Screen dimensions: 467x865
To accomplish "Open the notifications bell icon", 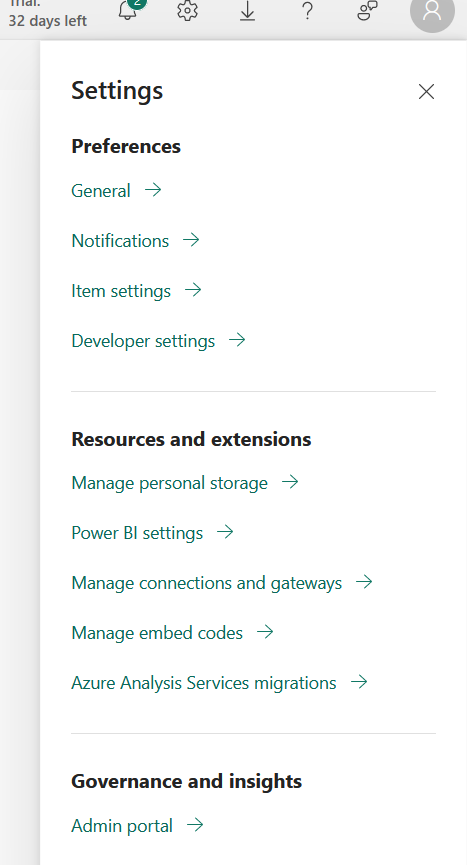I will point(128,10).
